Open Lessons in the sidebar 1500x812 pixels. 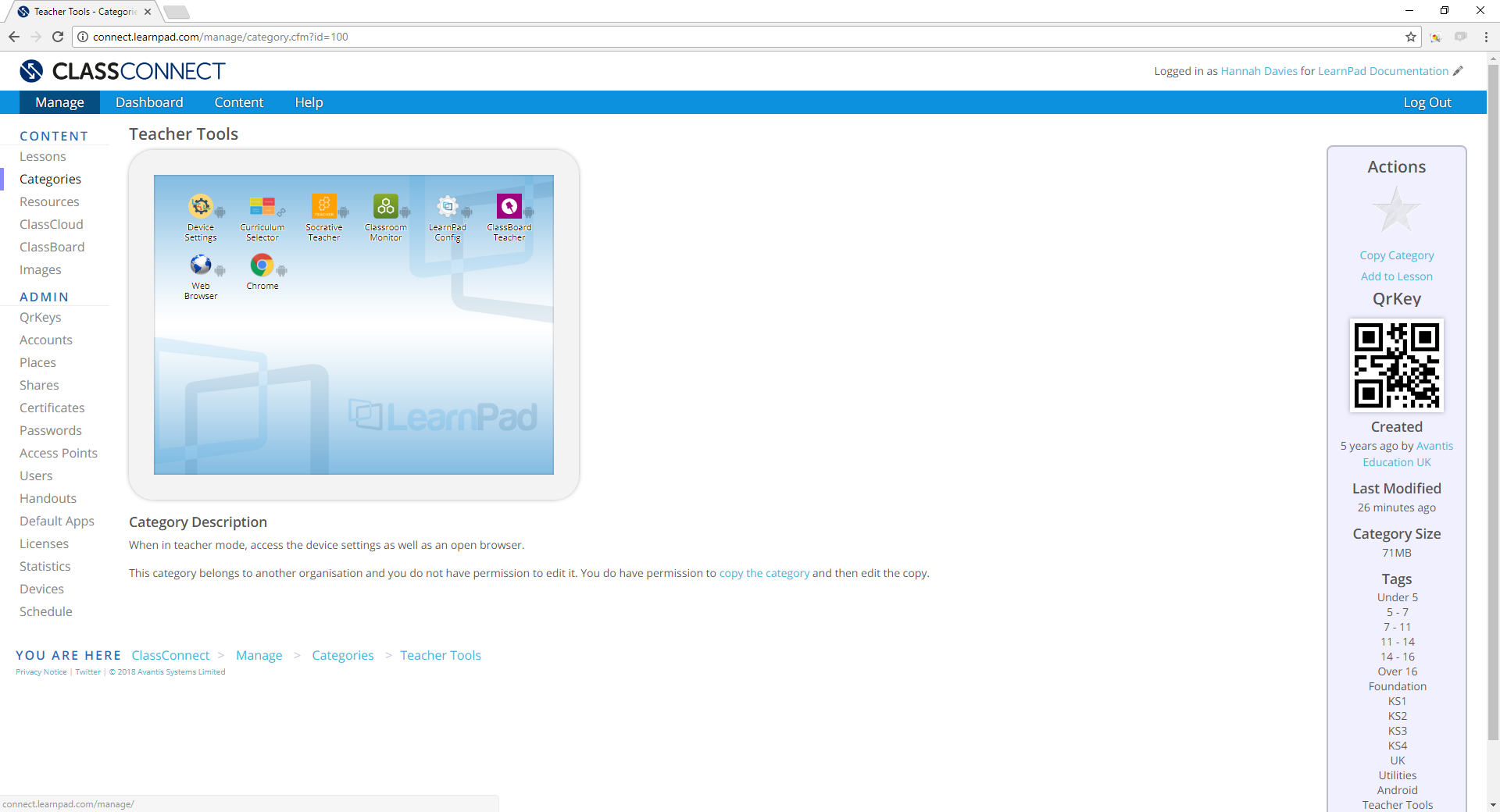pyautogui.click(x=43, y=157)
